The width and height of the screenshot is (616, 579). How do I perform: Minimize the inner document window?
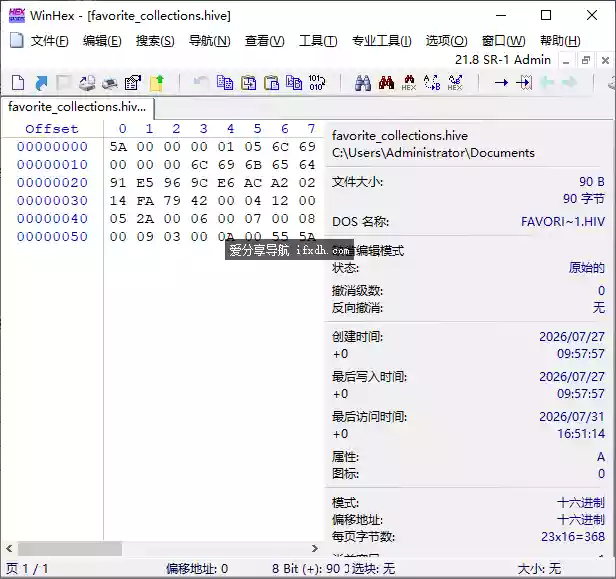pyautogui.click(x=566, y=60)
